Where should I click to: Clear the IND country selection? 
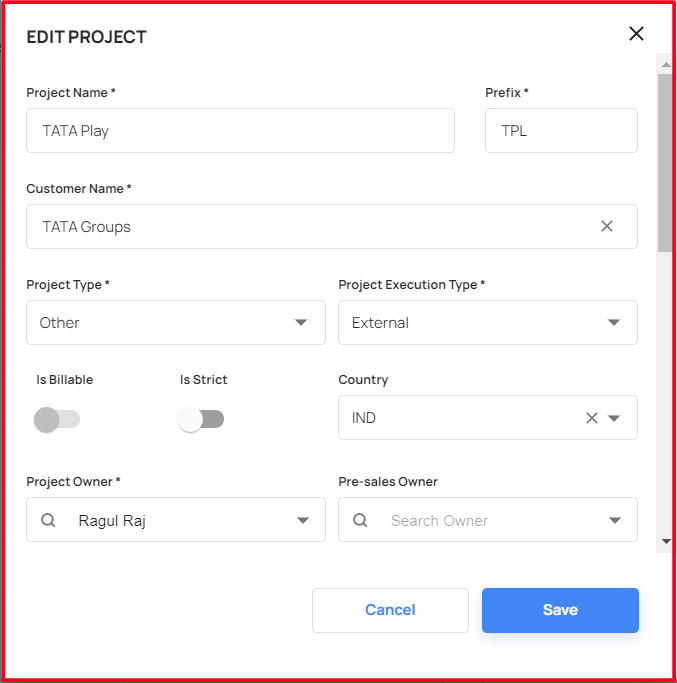pyautogui.click(x=592, y=418)
